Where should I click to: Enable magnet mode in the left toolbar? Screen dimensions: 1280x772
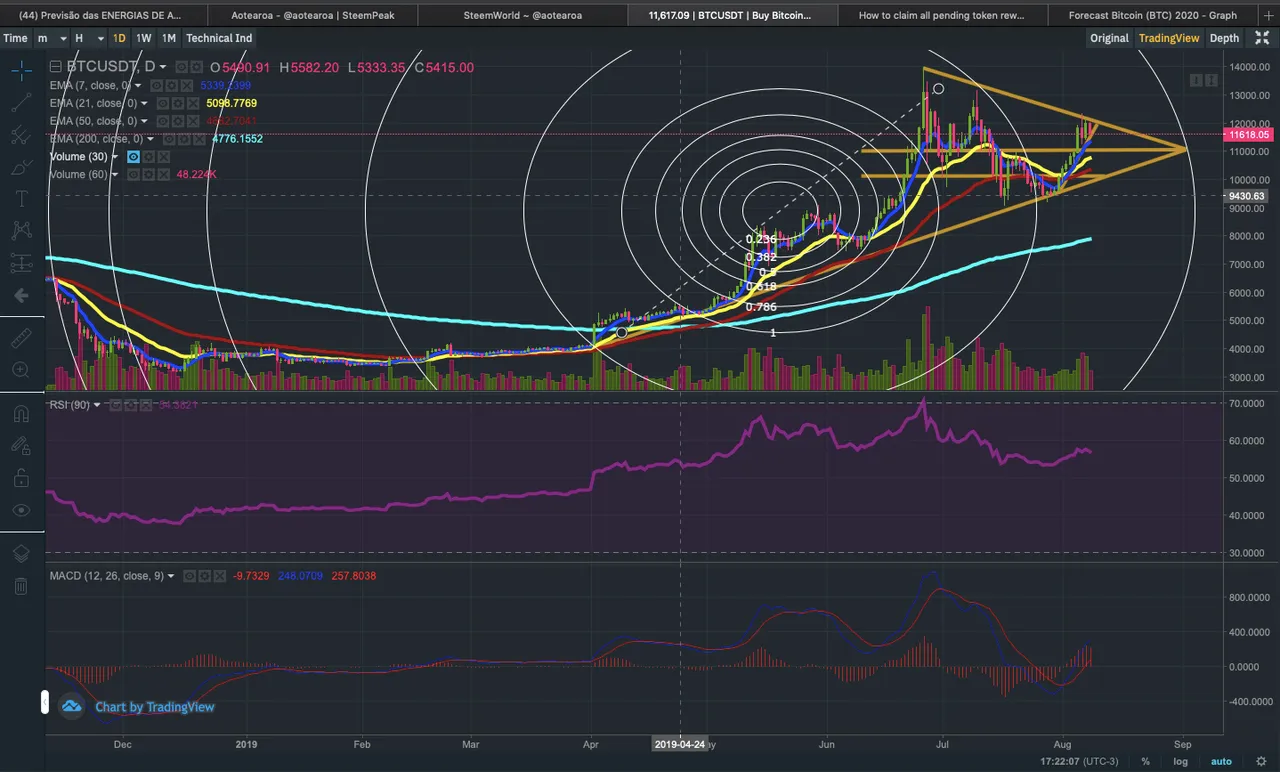pyautogui.click(x=21, y=413)
